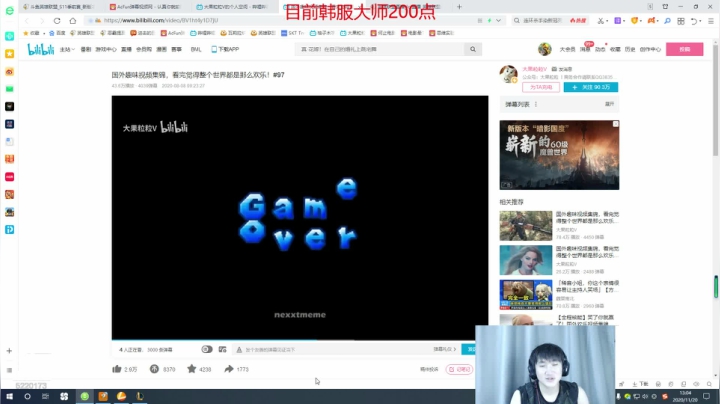Click the pink notes button below video
The height and width of the screenshot is (404, 720).
tap(459, 369)
